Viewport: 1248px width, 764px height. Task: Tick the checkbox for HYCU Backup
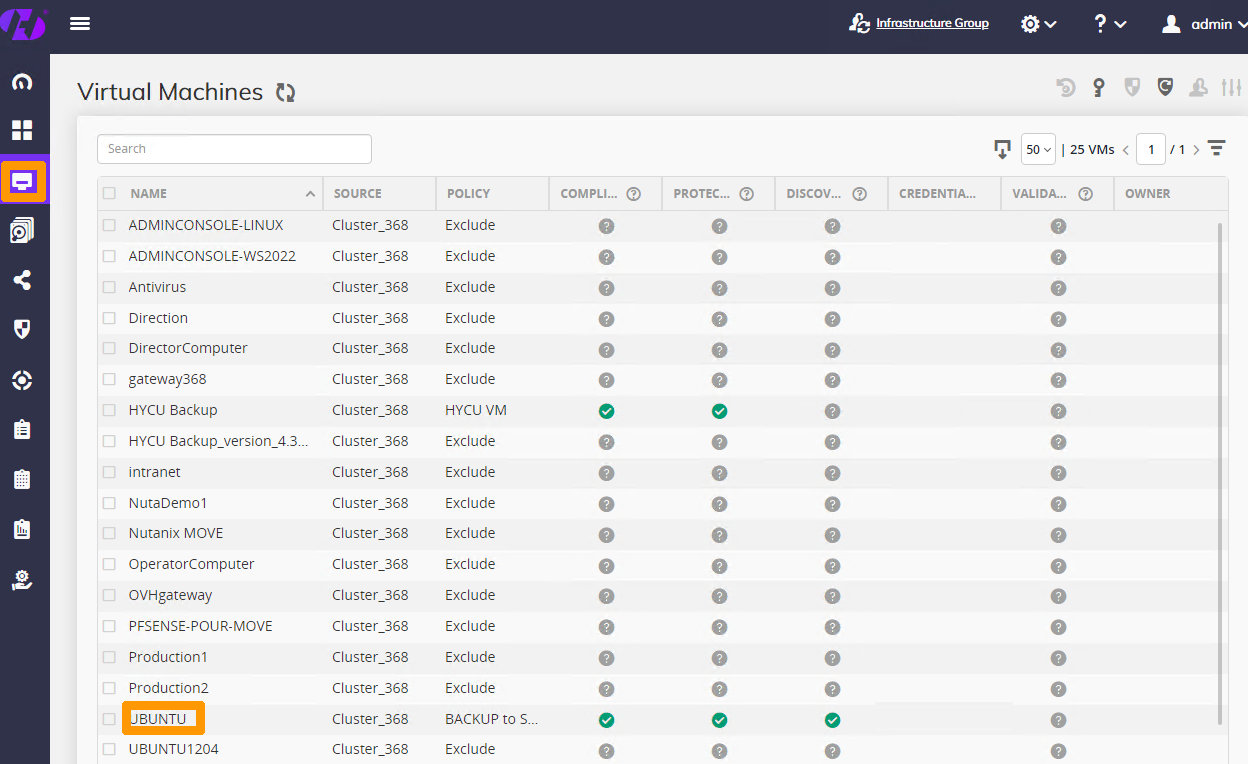pyautogui.click(x=109, y=410)
